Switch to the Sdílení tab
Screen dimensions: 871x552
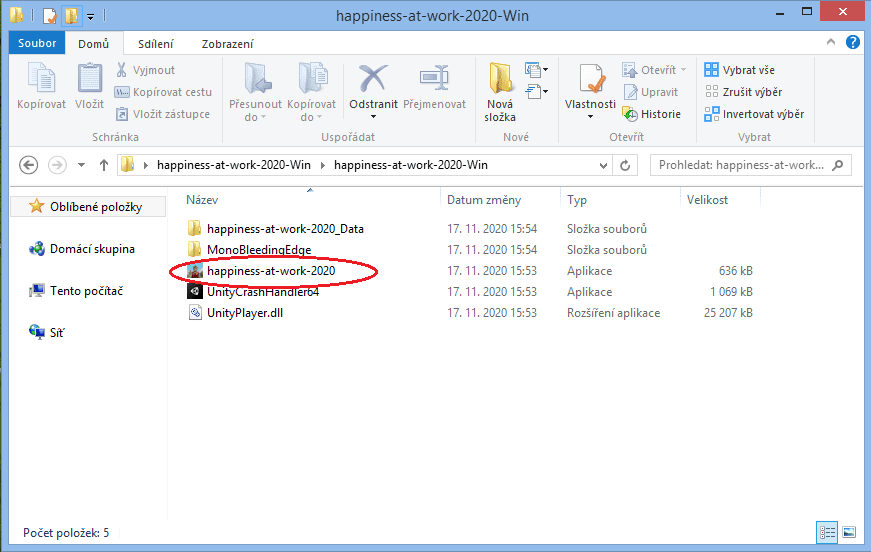pyautogui.click(x=156, y=44)
